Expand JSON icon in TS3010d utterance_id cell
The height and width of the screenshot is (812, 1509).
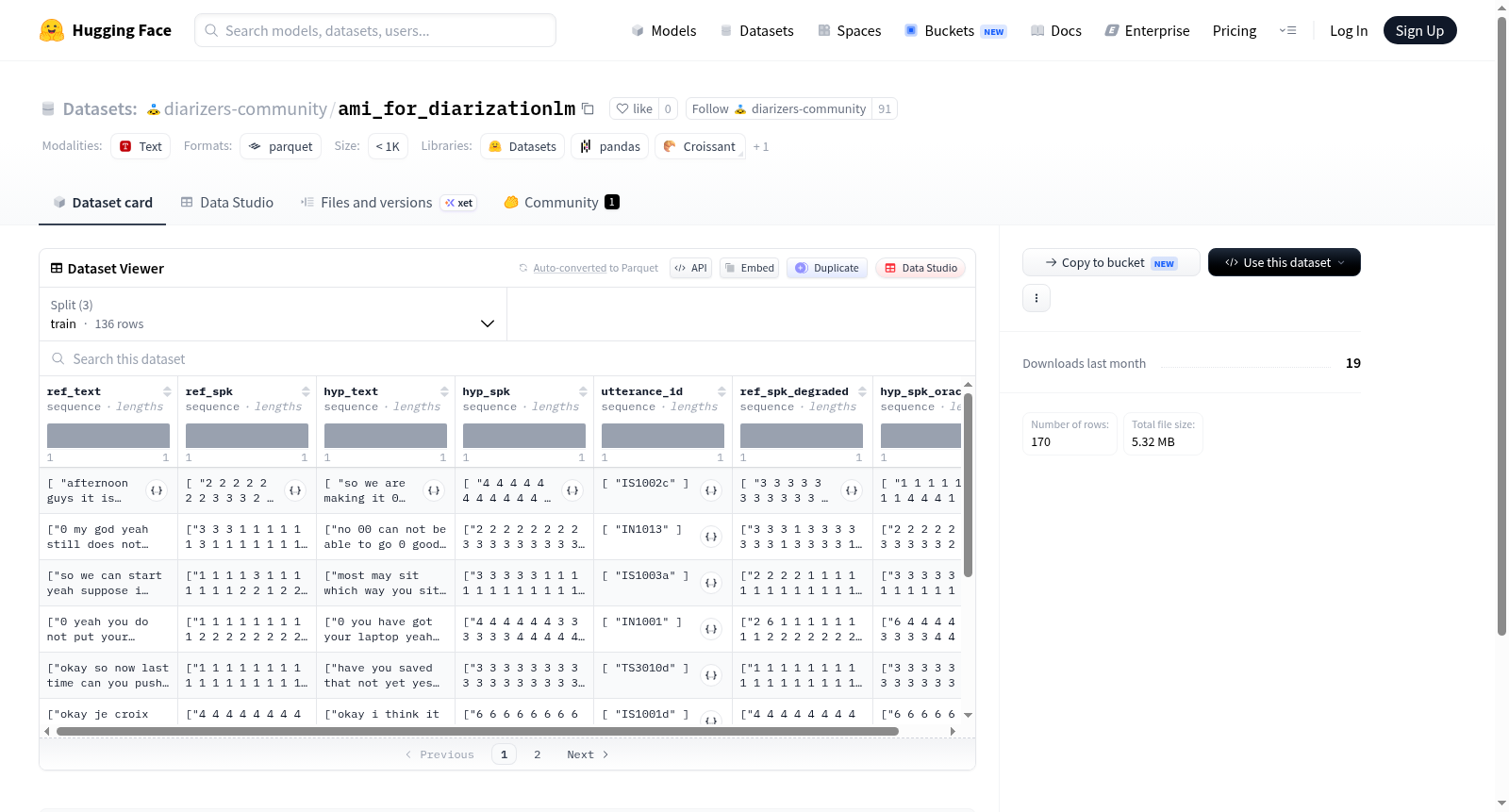pos(711,675)
